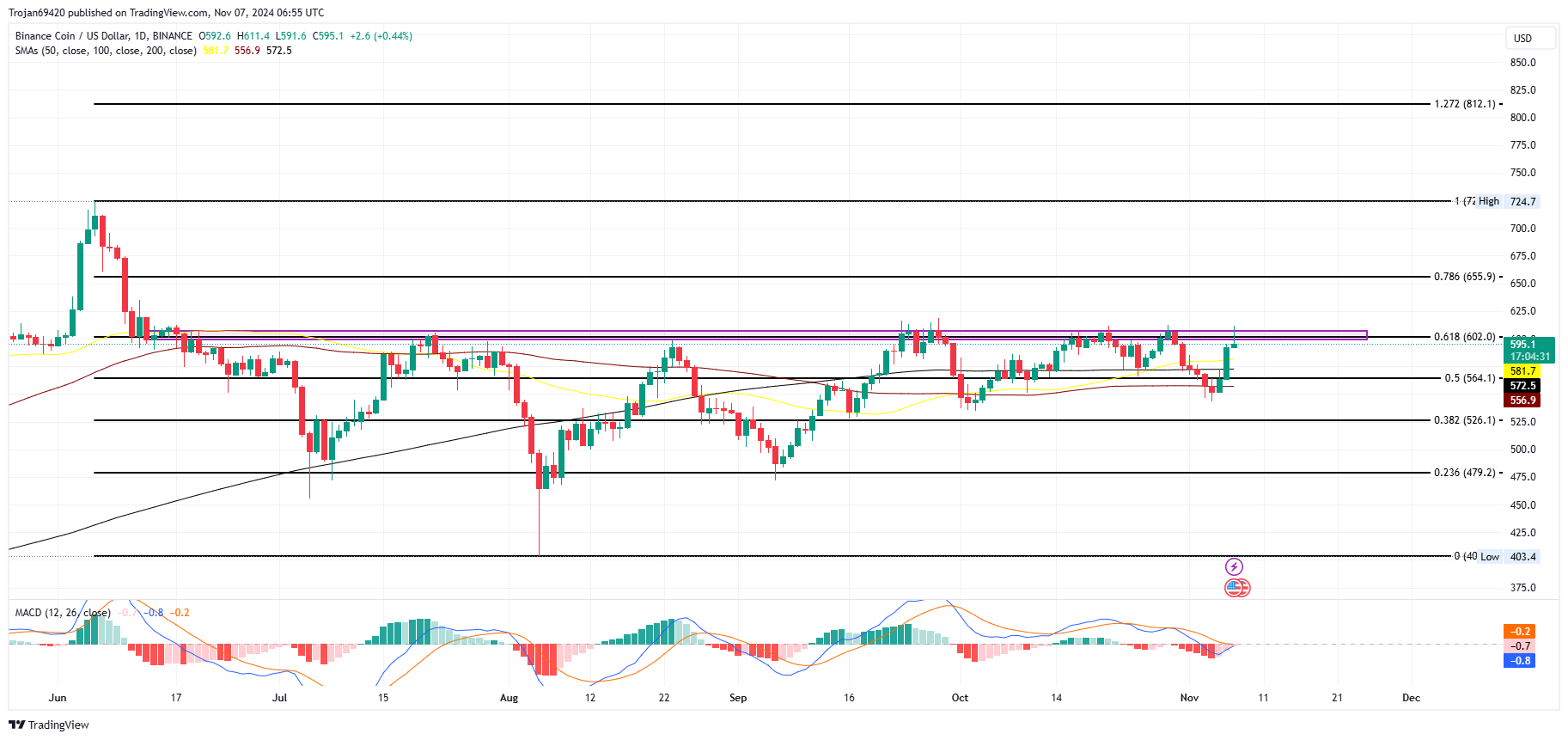The height and width of the screenshot is (740, 1568).
Task: Click the Low 403.4 price label
Action: 1508,557
